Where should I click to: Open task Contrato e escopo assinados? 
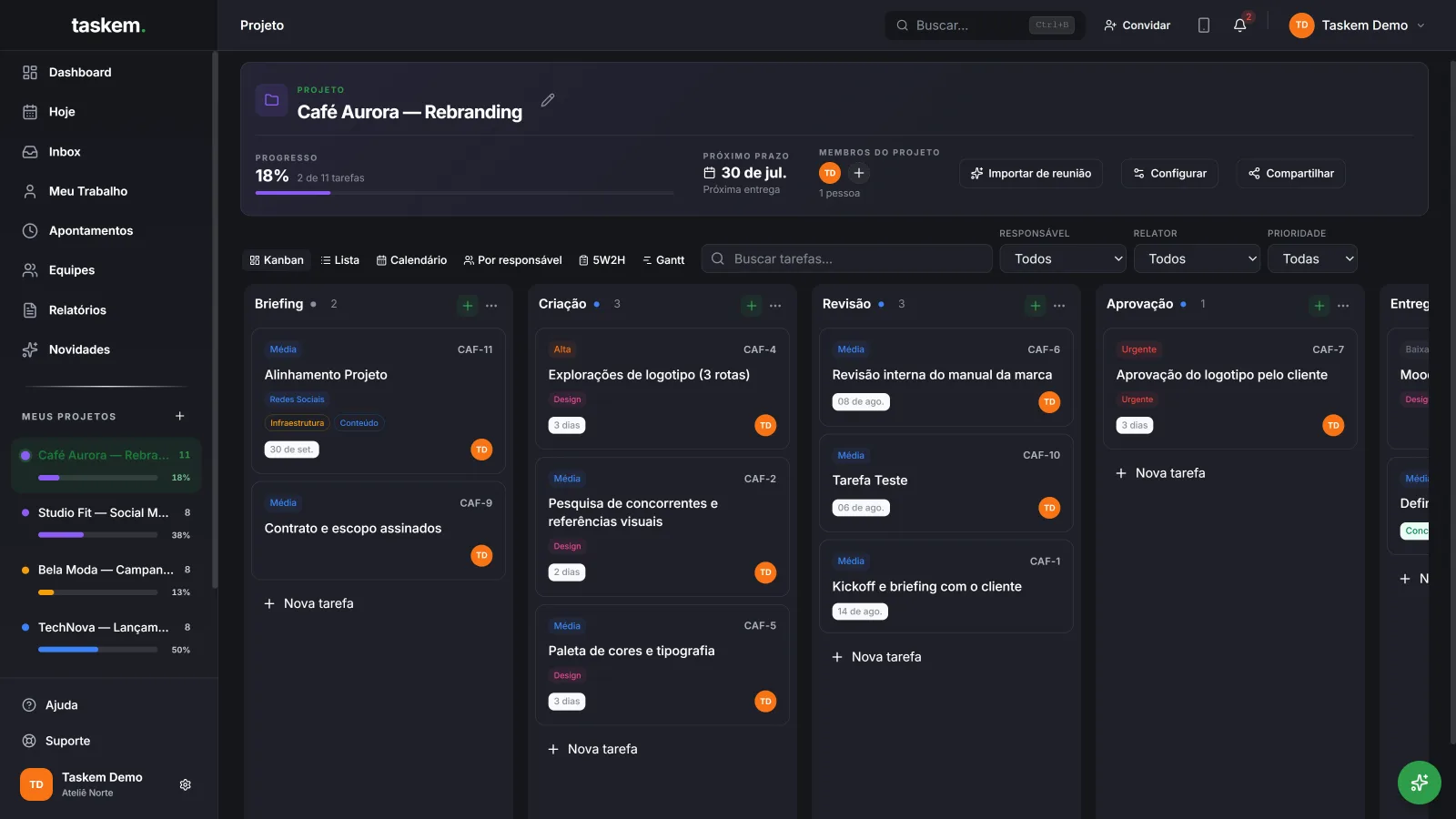(x=379, y=531)
